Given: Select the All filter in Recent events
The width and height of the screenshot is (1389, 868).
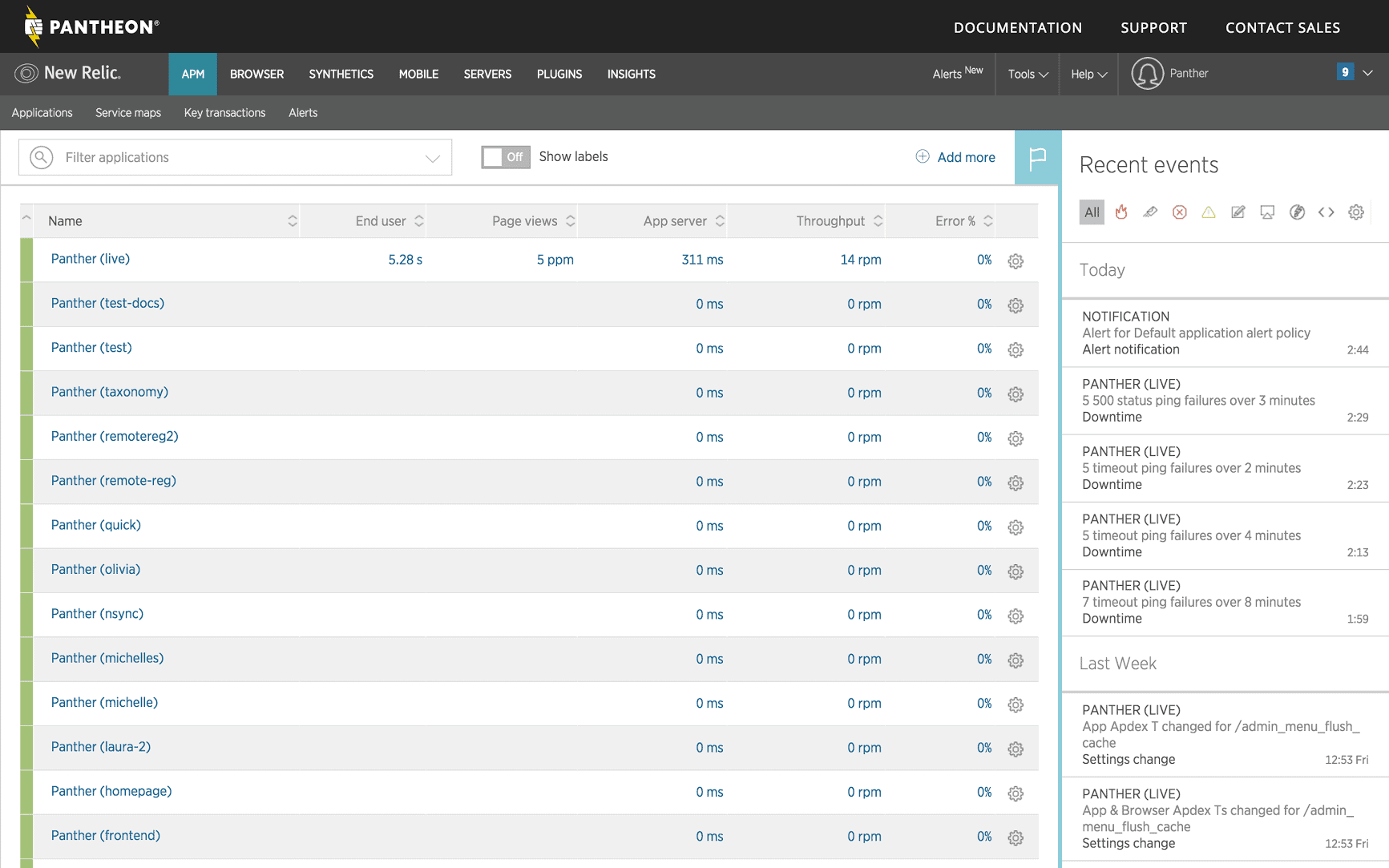Looking at the screenshot, I should click(x=1092, y=212).
